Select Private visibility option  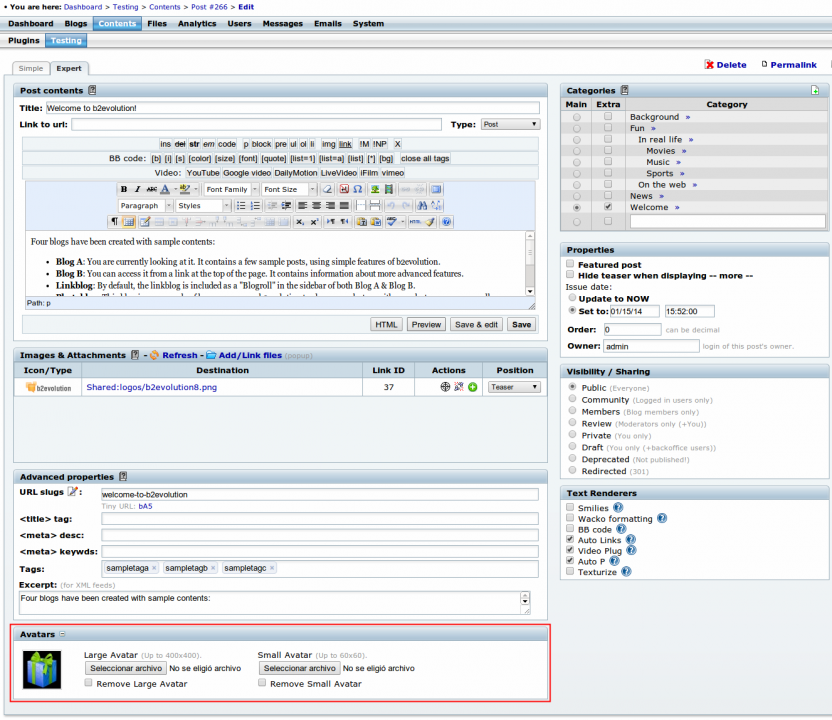point(573,435)
